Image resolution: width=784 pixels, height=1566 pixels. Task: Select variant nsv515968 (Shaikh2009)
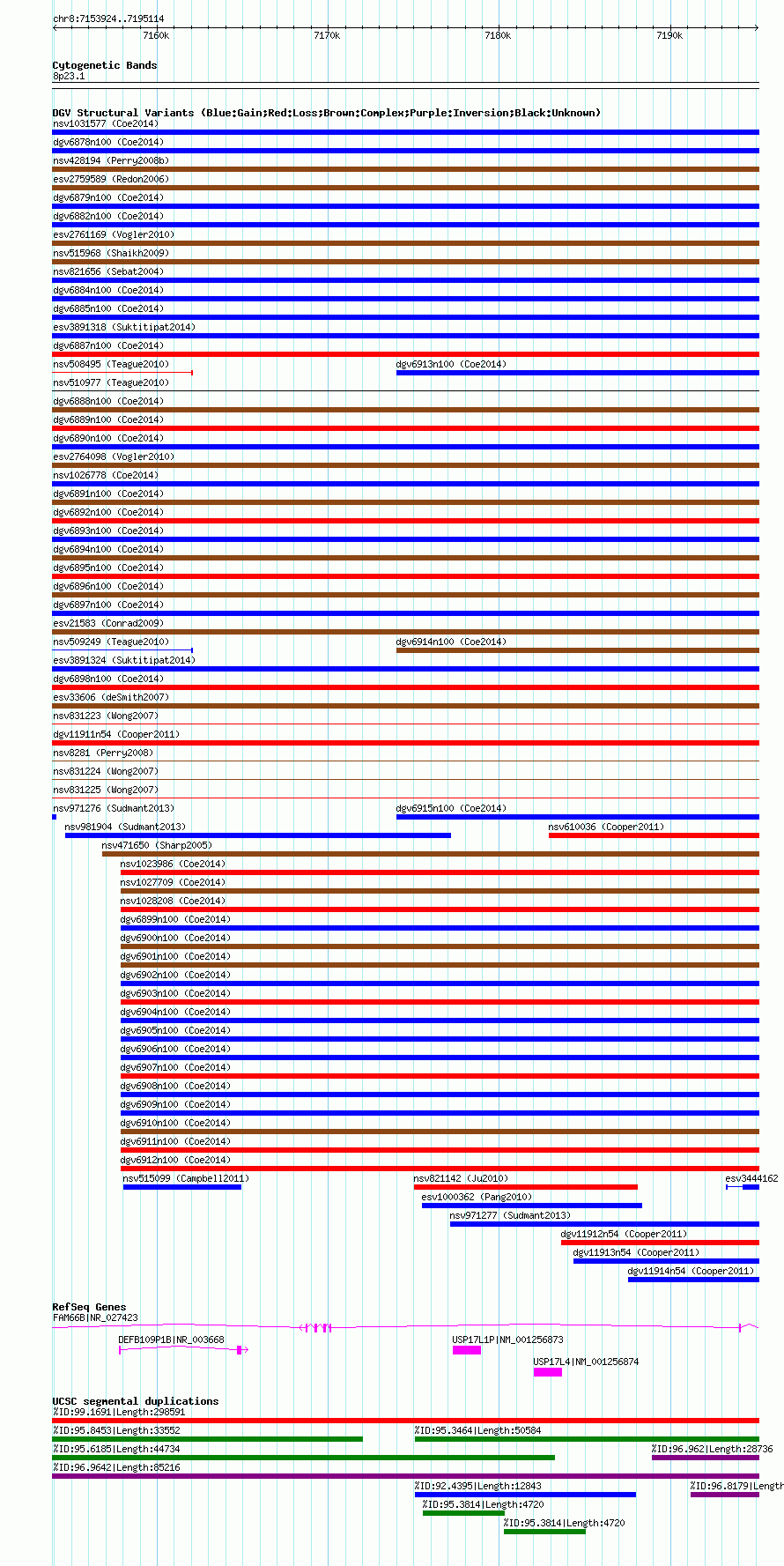(x=406, y=262)
